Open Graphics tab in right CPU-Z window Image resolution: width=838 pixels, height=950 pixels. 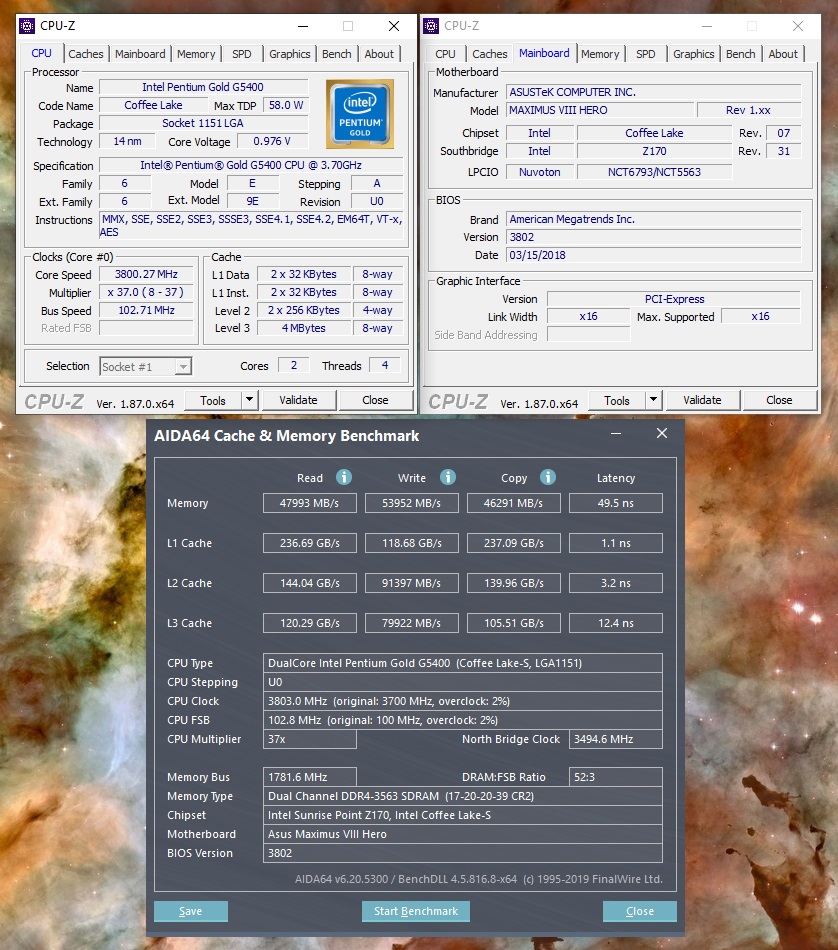pyautogui.click(x=693, y=54)
